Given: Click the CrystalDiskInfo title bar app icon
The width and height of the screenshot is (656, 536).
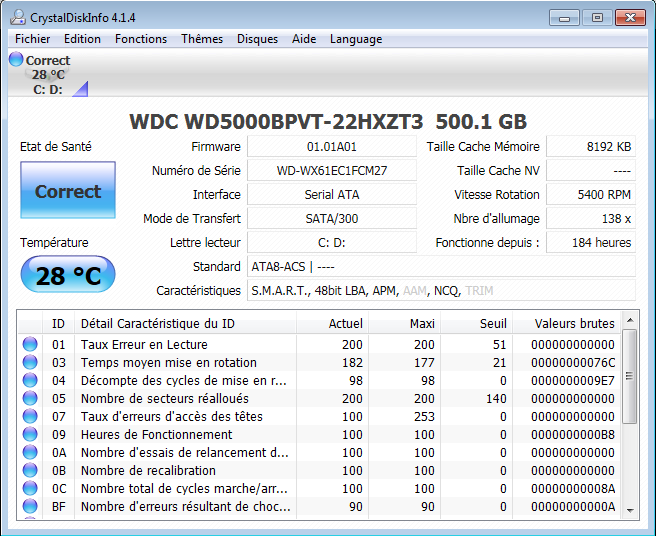Looking at the screenshot, I should click(x=18, y=18).
